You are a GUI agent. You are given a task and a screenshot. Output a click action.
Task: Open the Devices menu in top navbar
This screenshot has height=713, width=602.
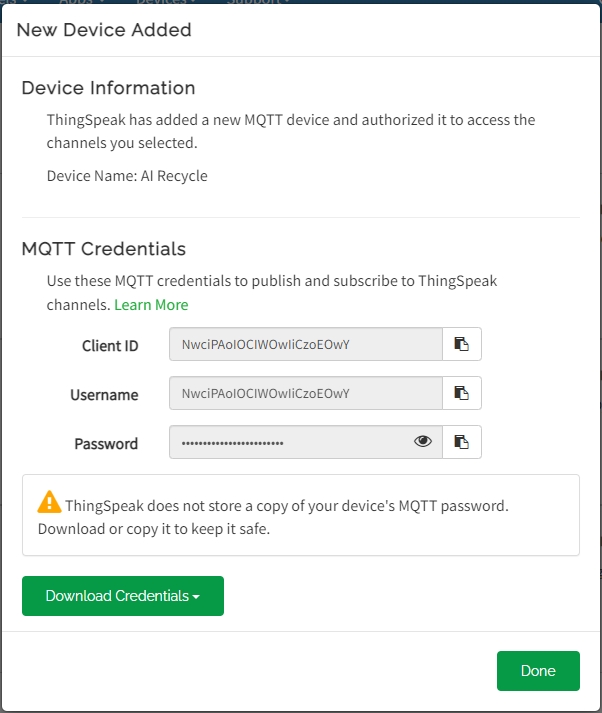tap(163, 3)
